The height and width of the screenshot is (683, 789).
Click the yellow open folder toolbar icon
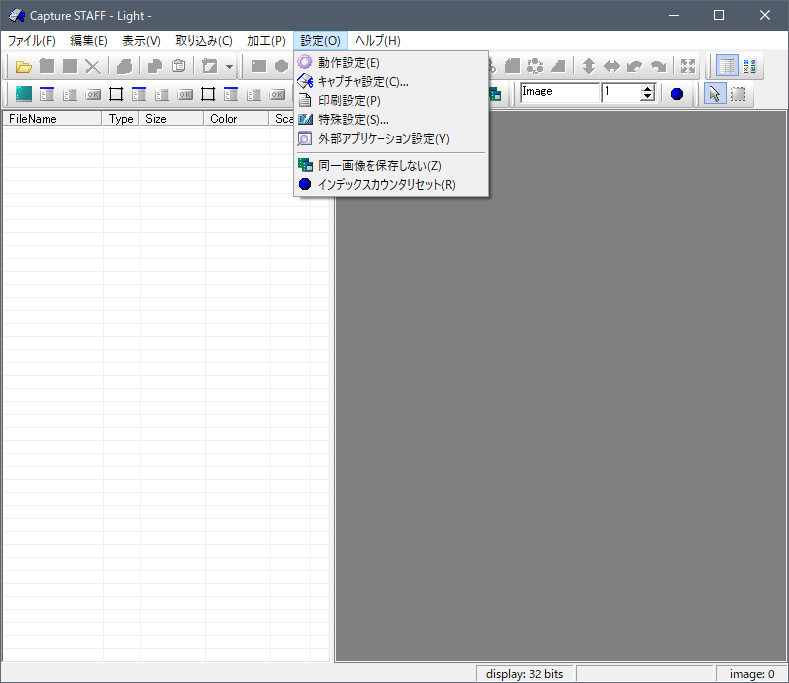23,66
